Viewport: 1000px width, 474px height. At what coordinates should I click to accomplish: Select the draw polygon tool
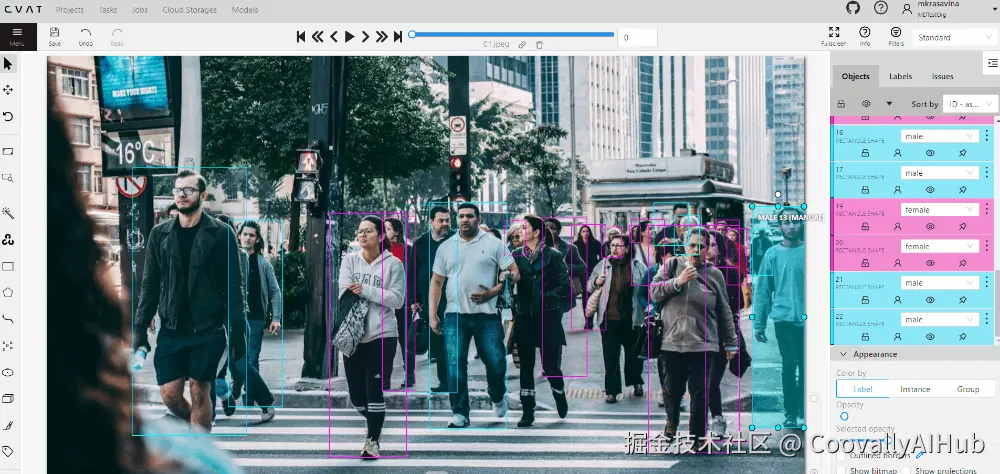tap(8, 292)
